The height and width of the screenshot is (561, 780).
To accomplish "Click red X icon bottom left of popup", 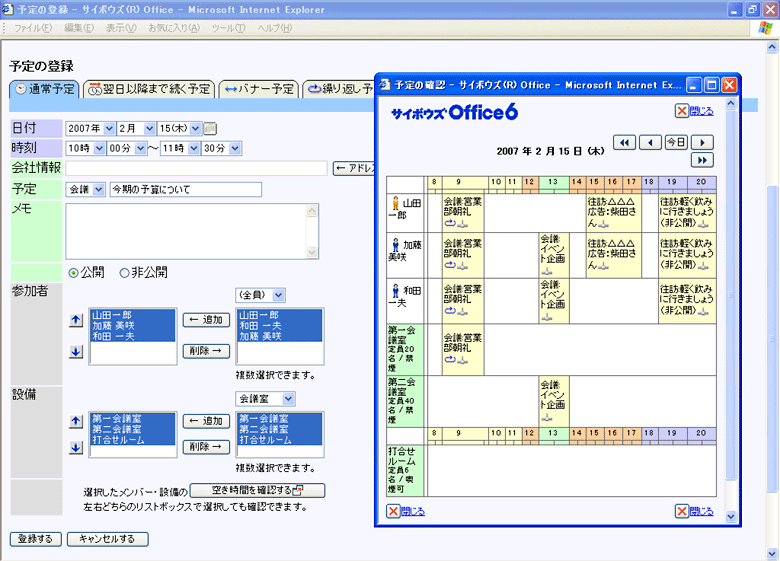I will [x=393, y=511].
